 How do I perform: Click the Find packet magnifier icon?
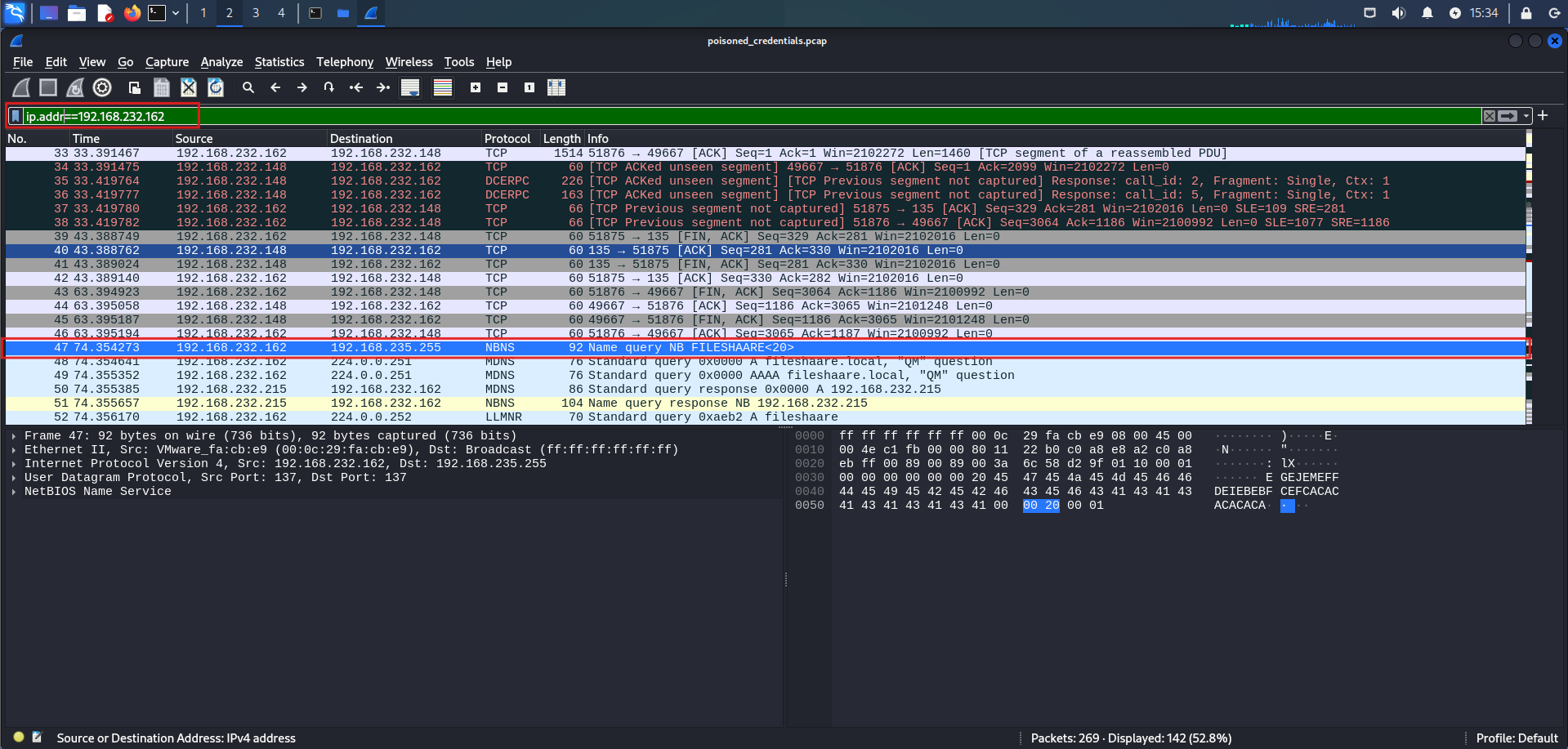click(x=248, y=87)
